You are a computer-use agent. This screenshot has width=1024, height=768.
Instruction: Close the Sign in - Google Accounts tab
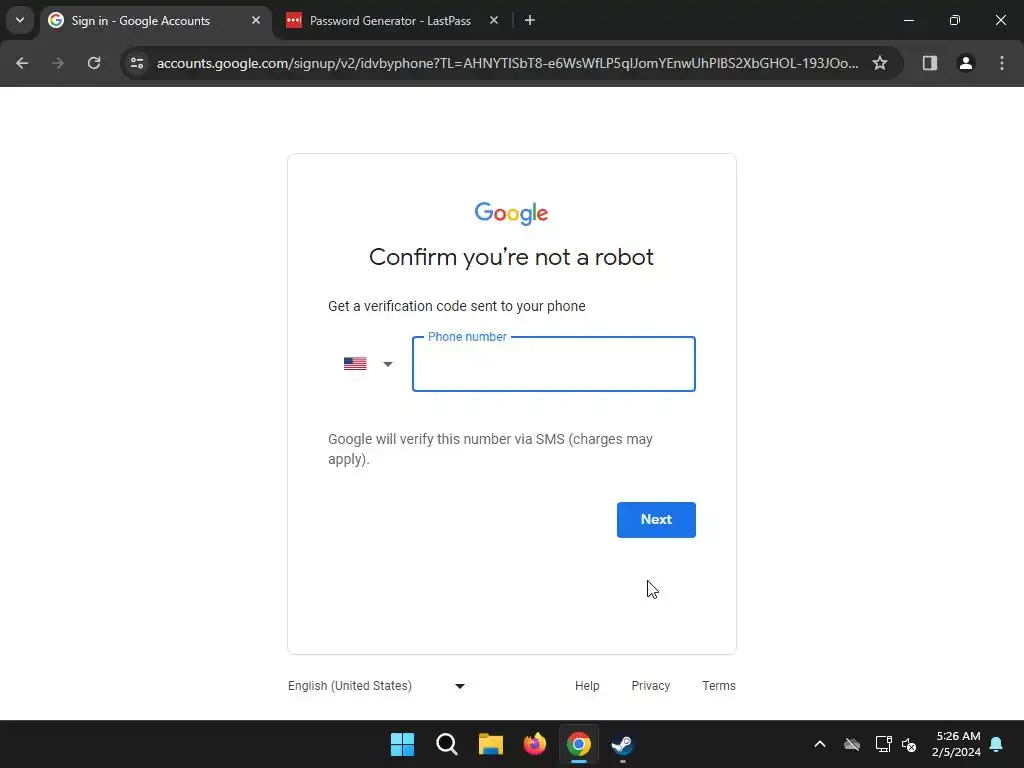point(256,20)
